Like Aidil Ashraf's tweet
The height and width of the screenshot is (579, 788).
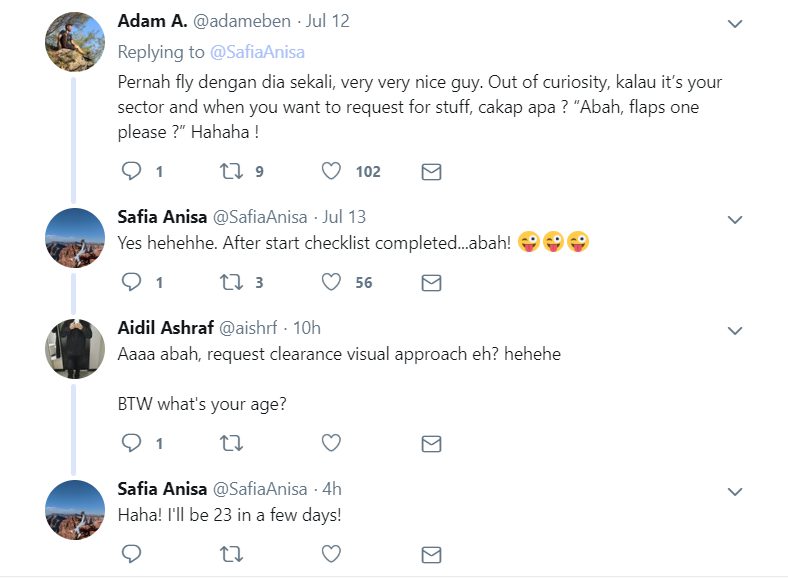(x=331, y=443)
